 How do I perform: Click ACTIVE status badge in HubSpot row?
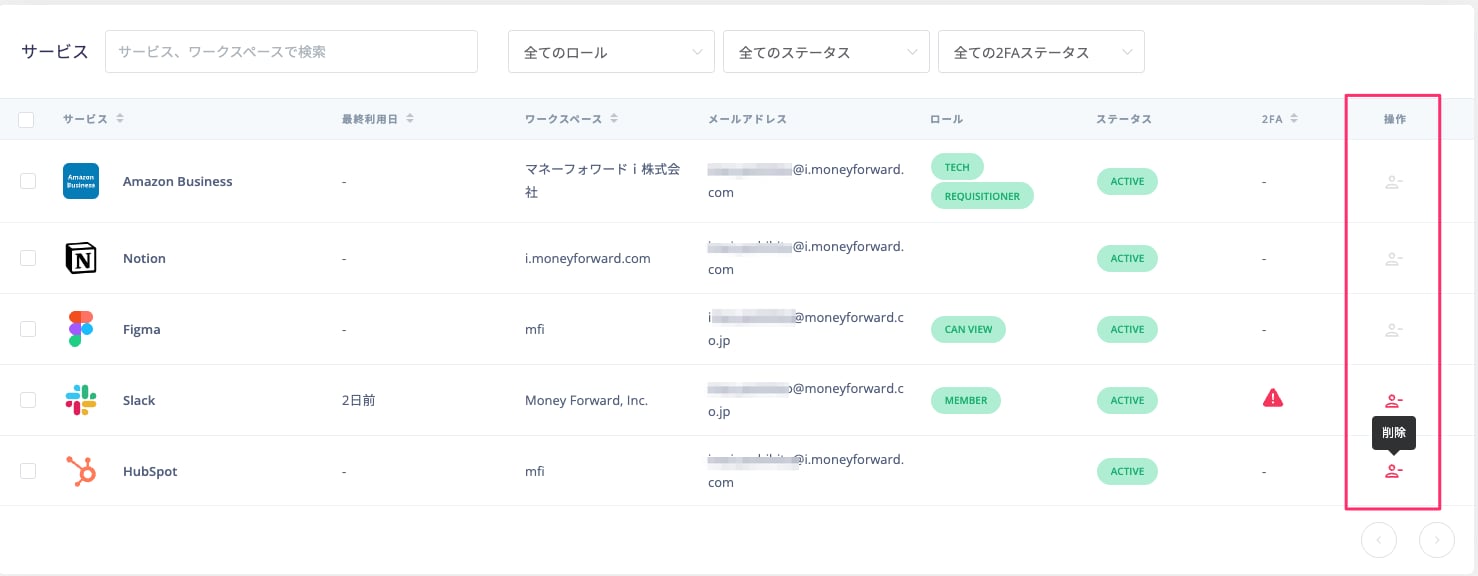[x=1127, y=471]
